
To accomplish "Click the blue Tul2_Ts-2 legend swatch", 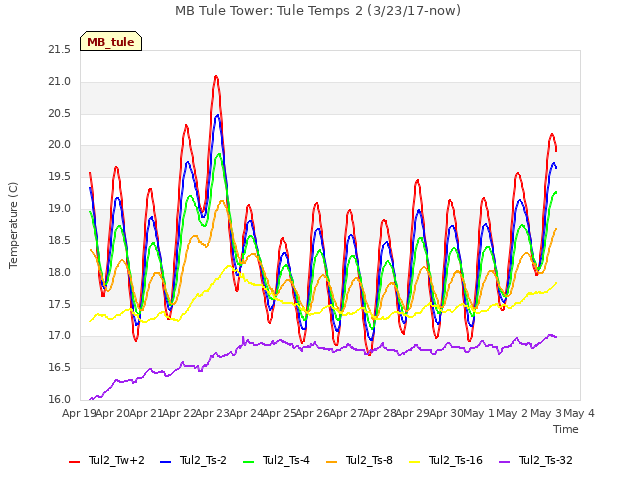I will (x=165, y=461).
